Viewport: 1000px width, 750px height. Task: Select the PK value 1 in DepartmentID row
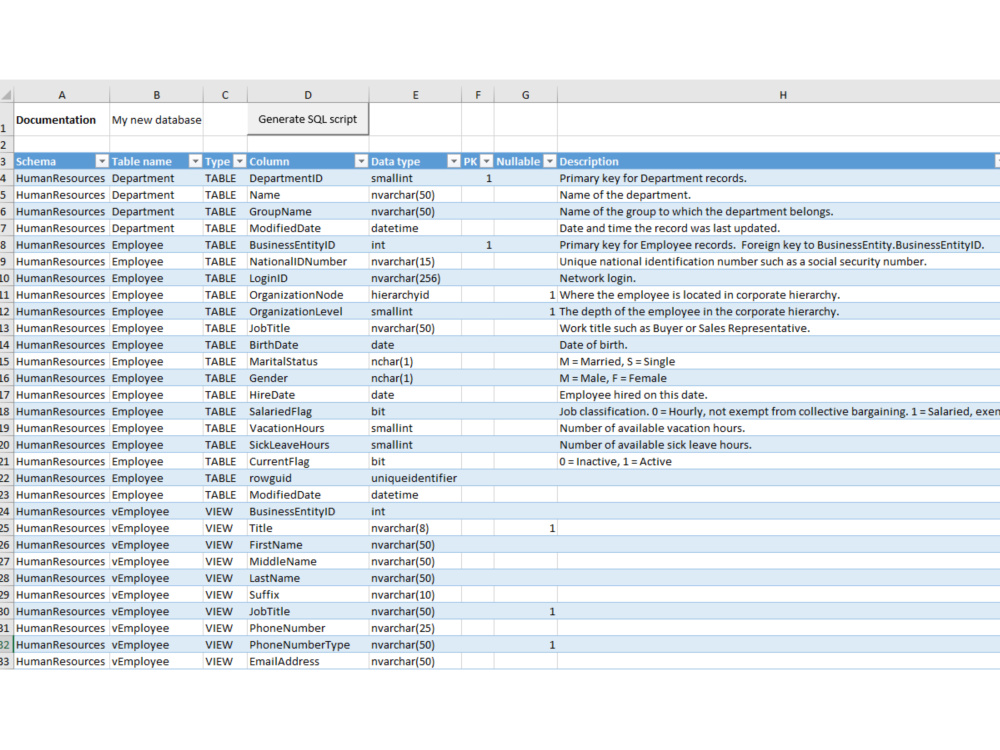click(478, 178)
